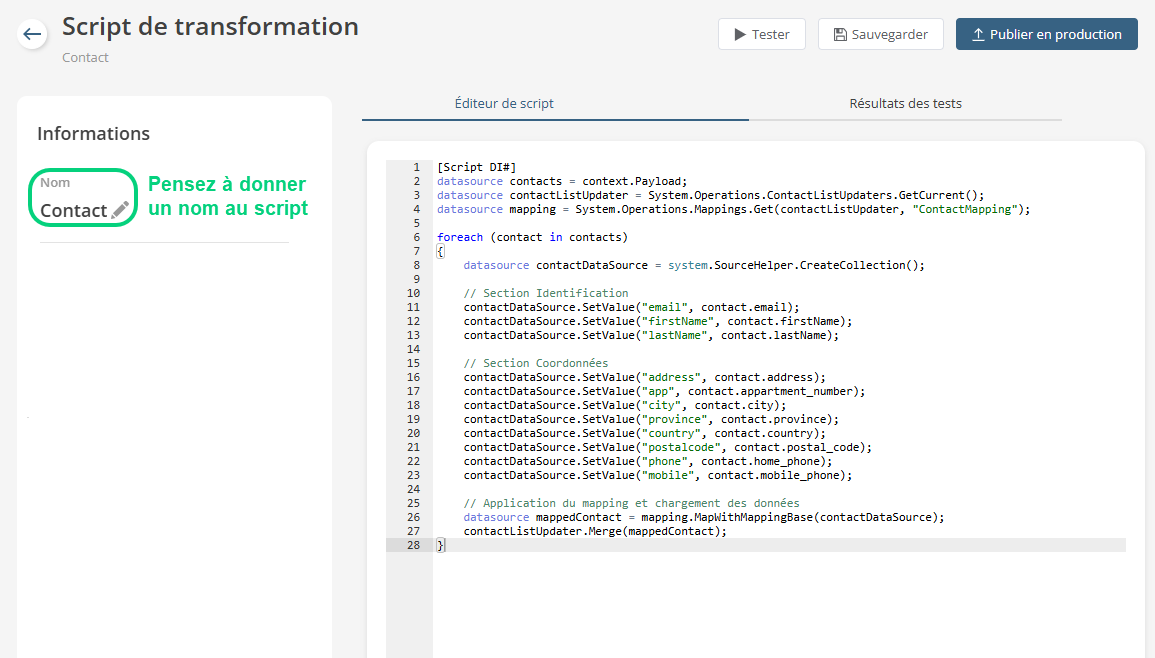This screenshot has width=1155, height=658.
Task: Click the SetValue "postalcode" line
Action: [x=667, y=447]
